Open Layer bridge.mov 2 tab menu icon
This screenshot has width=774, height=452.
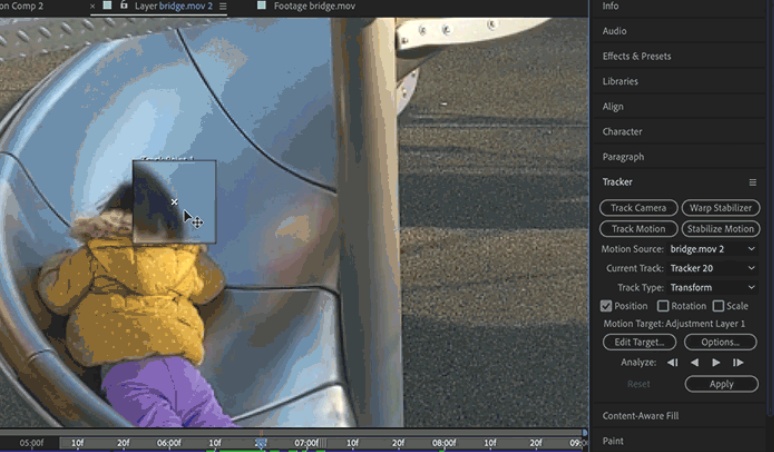click(223, 6)
